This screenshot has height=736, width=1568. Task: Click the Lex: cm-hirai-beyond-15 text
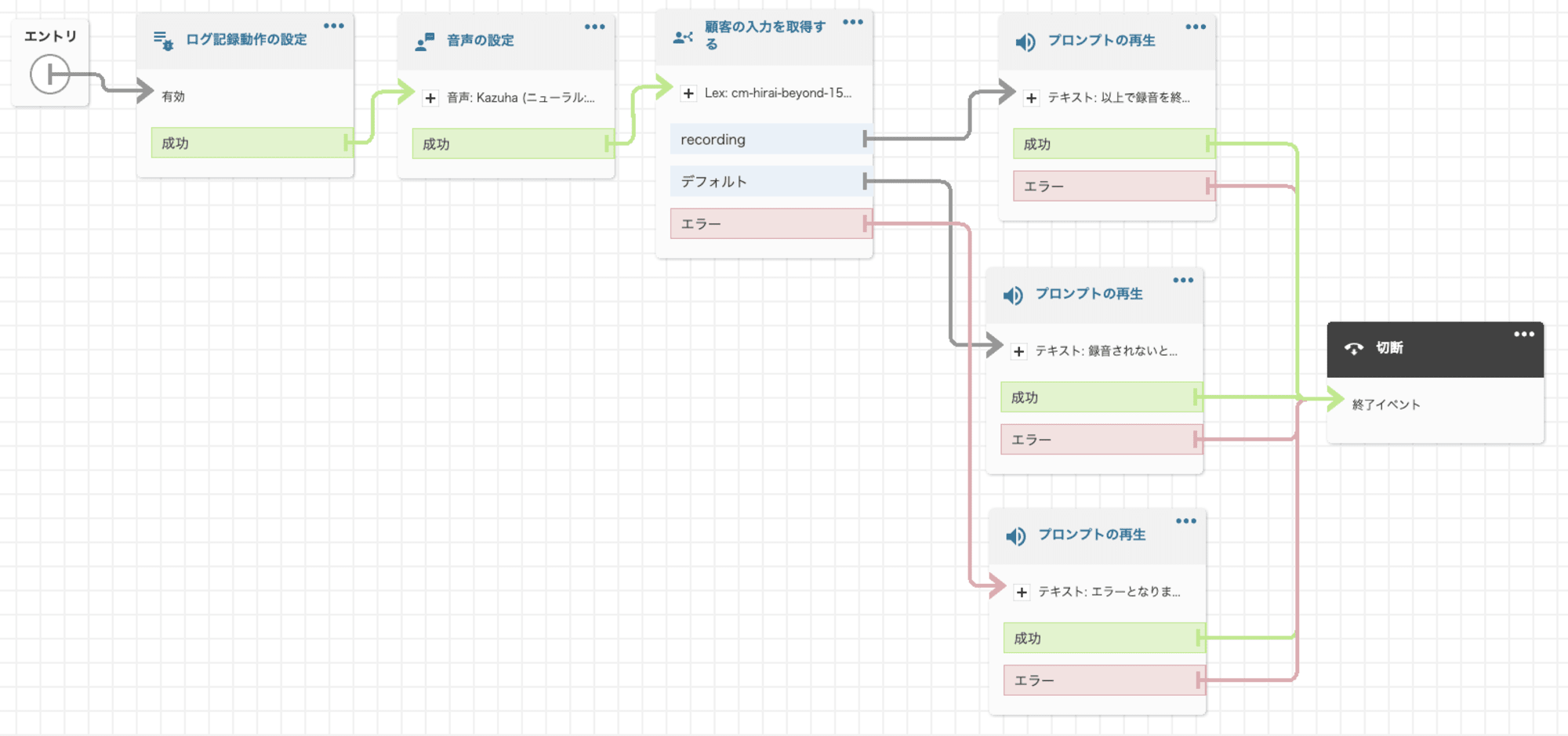778,92
